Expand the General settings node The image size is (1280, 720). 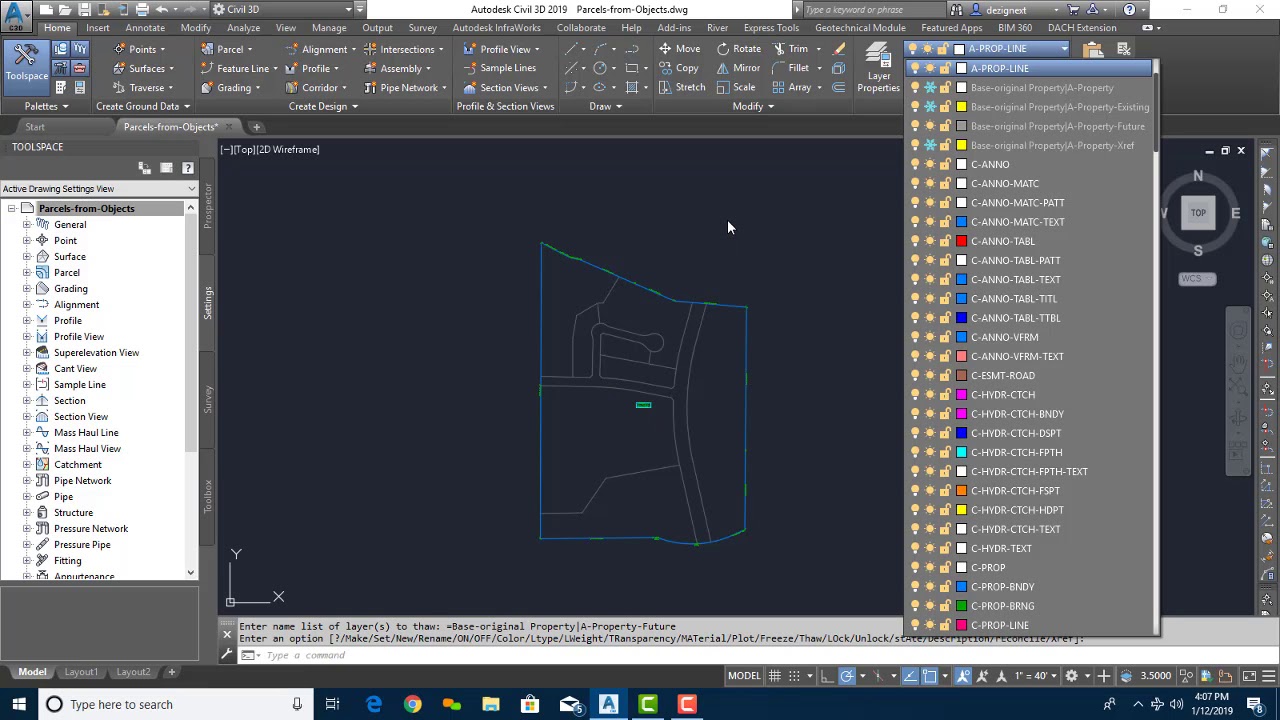click(27, 225)
